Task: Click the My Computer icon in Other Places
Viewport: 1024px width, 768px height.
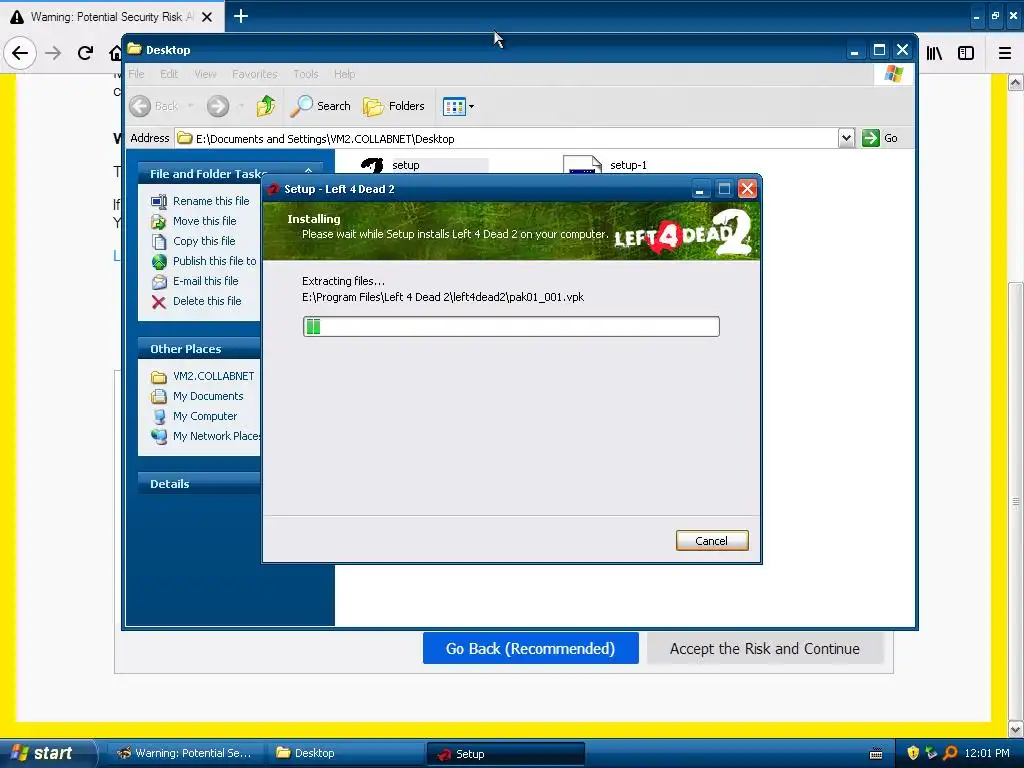Action: point(159,417)
